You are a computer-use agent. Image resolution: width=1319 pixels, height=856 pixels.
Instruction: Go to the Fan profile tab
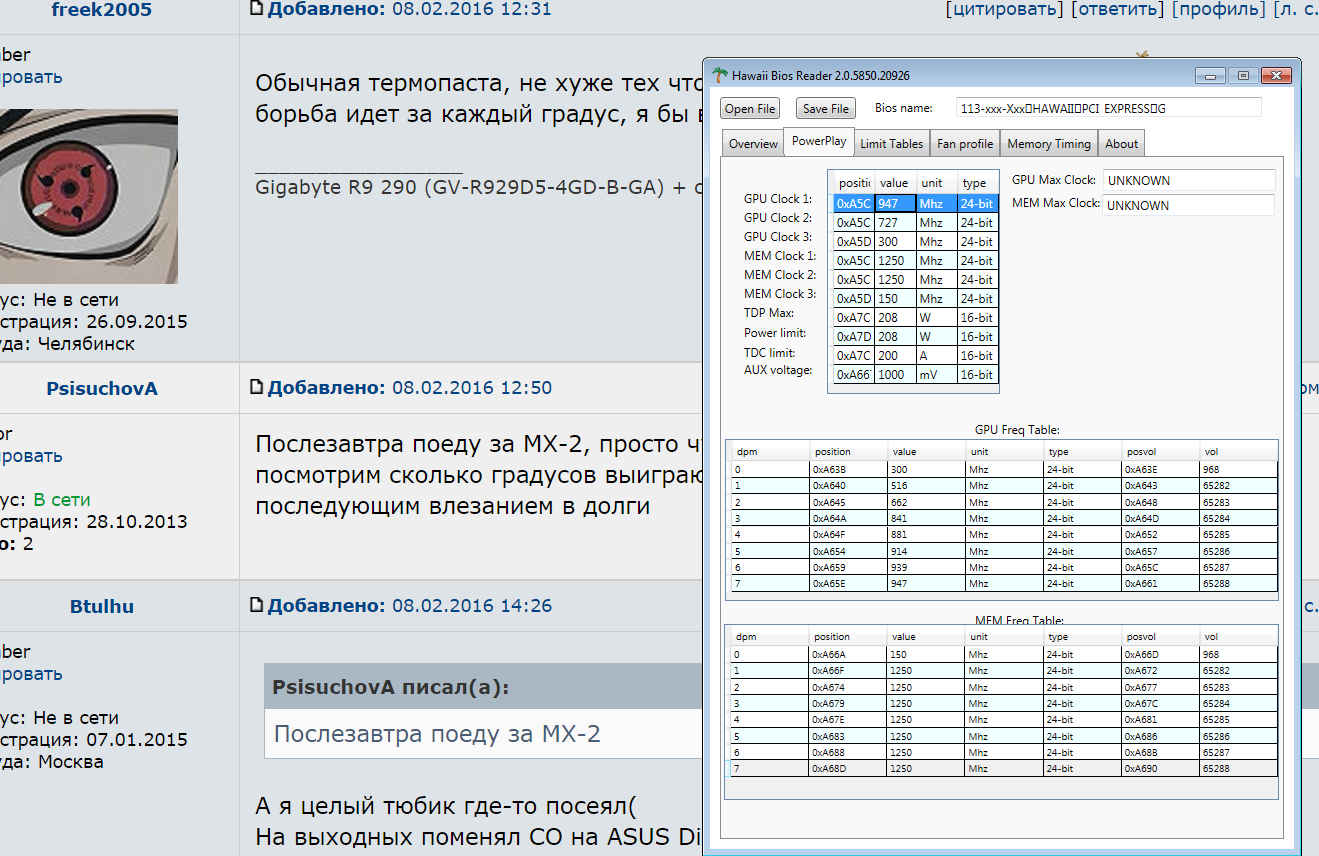click(965, 143)
